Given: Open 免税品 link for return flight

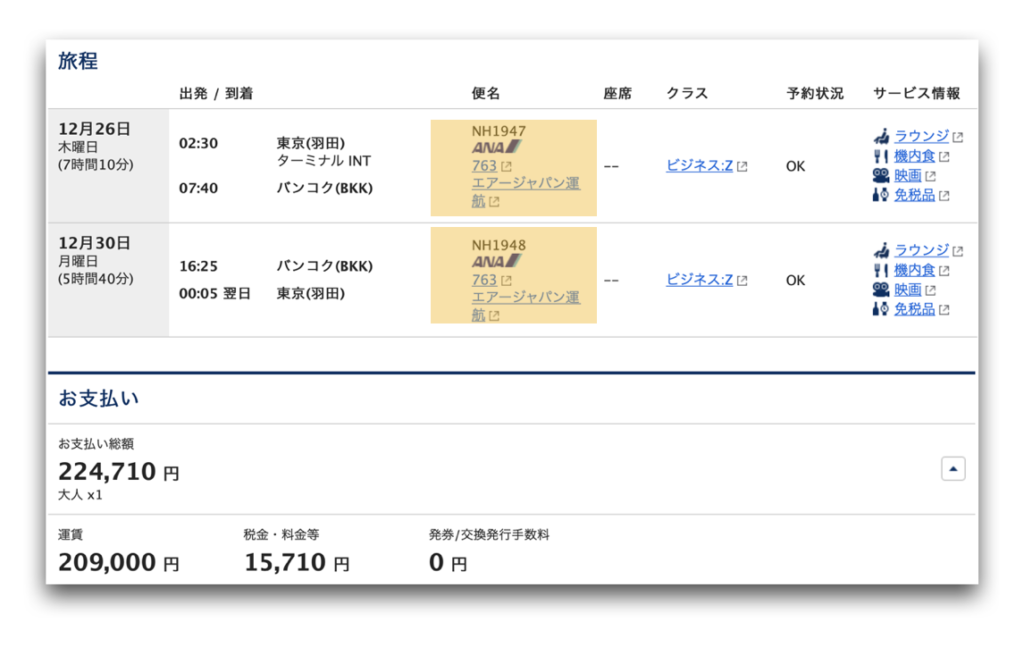Looking at the screenshot, I should coord(914,309).
